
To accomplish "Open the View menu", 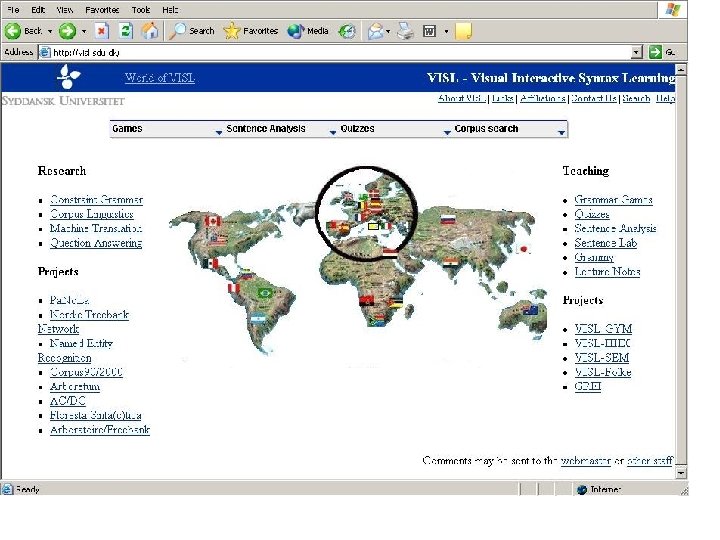I will (65, 10).
